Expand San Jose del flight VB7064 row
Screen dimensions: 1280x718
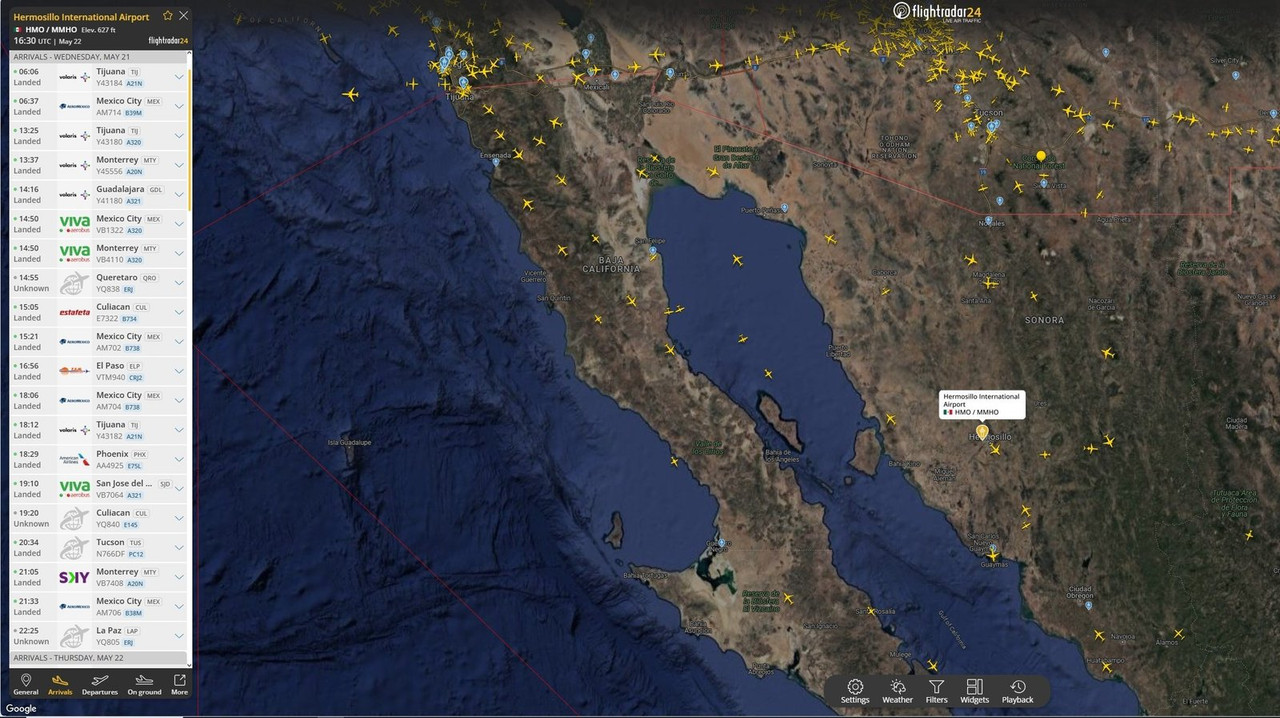179,489
